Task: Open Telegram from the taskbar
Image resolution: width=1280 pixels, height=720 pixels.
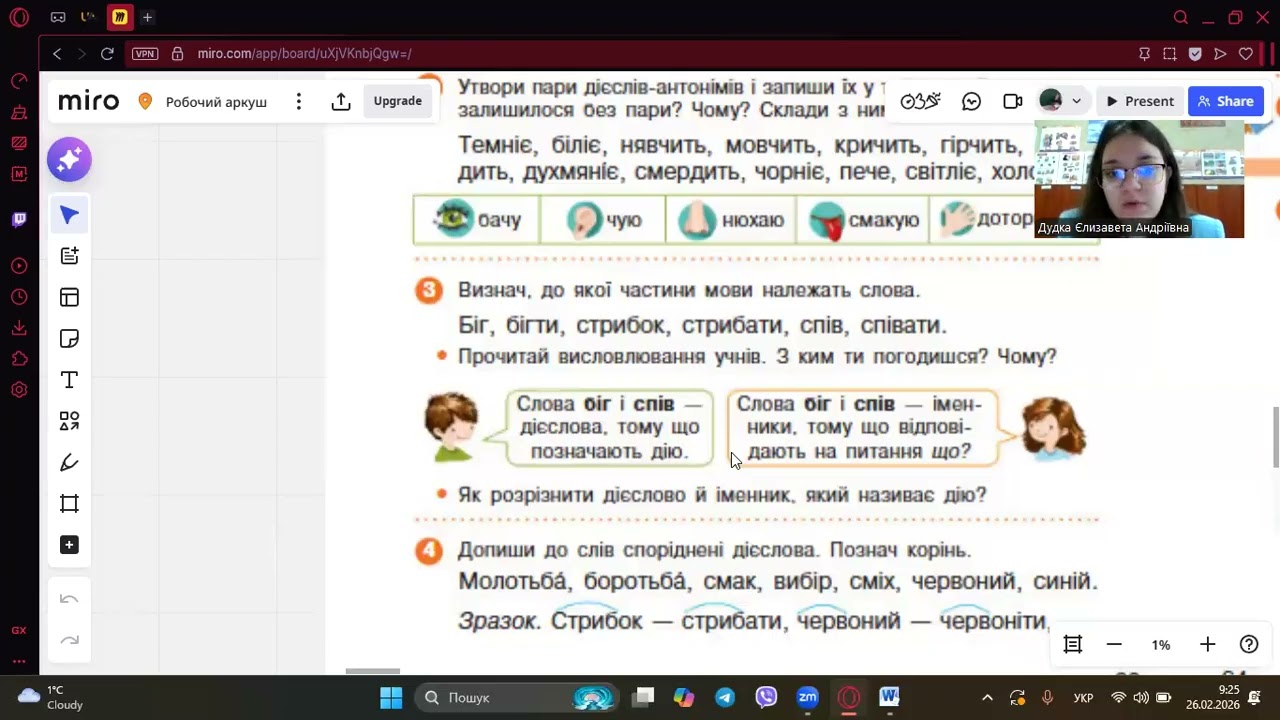Action: (x=725, y=698)
